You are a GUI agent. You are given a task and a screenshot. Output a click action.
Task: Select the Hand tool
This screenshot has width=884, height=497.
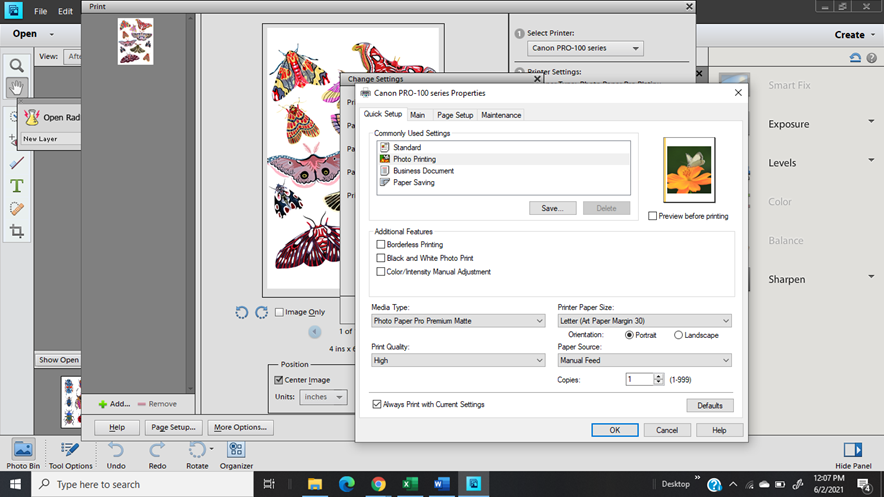[16, 87]
